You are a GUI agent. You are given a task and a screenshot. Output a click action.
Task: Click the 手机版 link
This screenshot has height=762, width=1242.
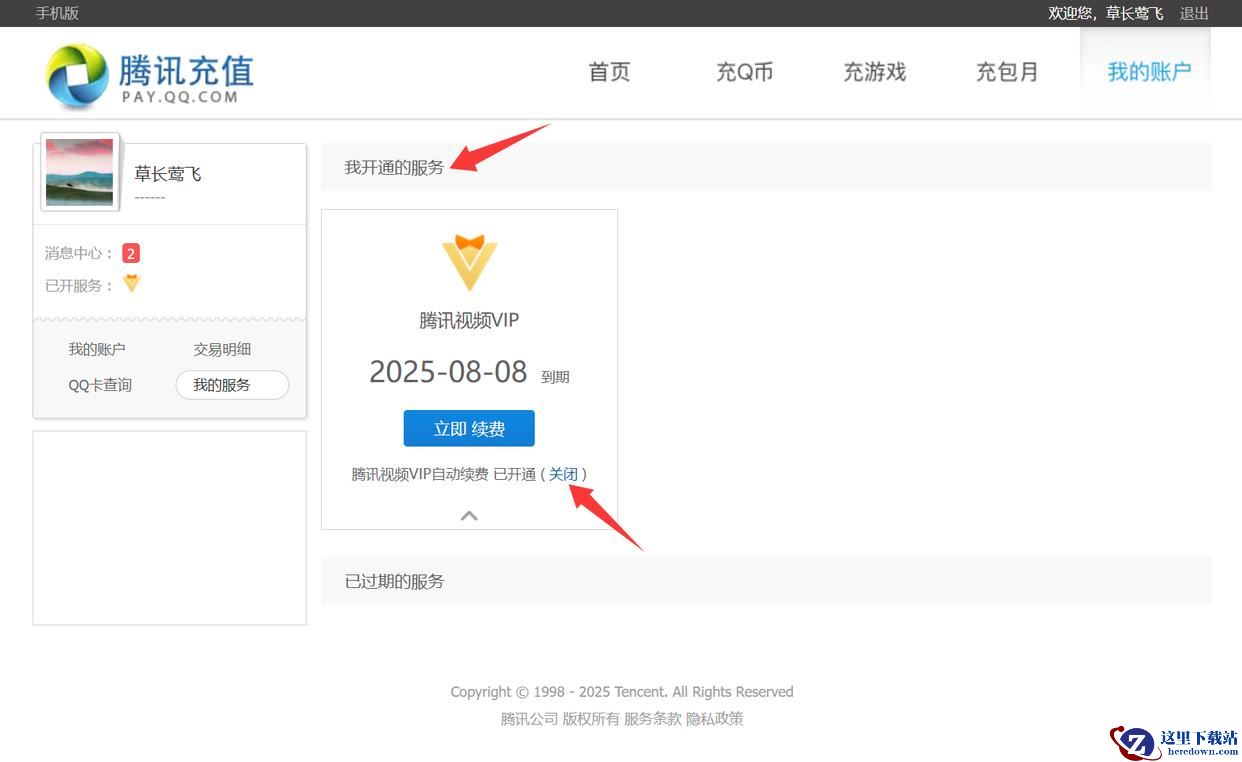(x=57, y=13)
